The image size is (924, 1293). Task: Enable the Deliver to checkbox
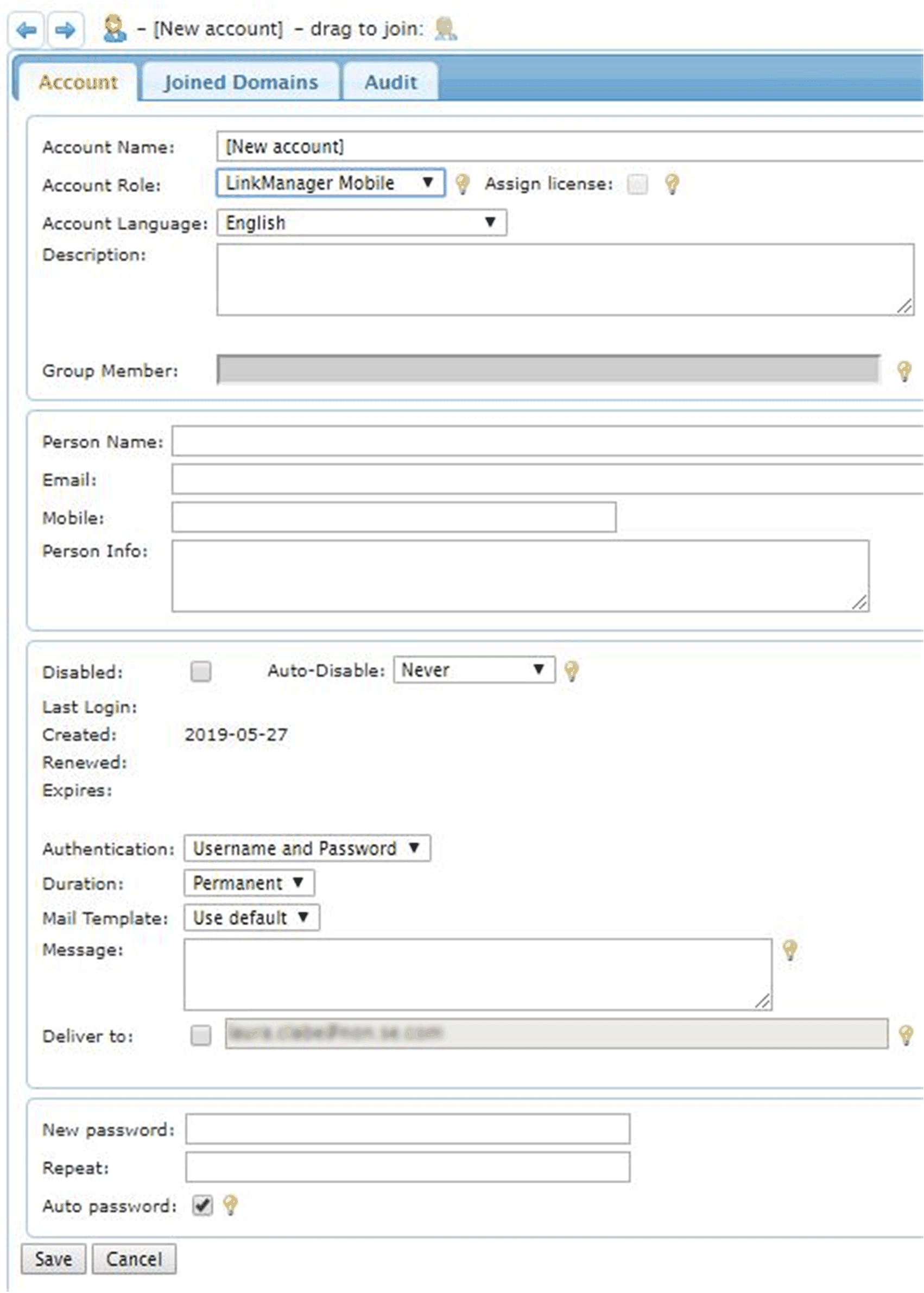[x=201, y=1035]
